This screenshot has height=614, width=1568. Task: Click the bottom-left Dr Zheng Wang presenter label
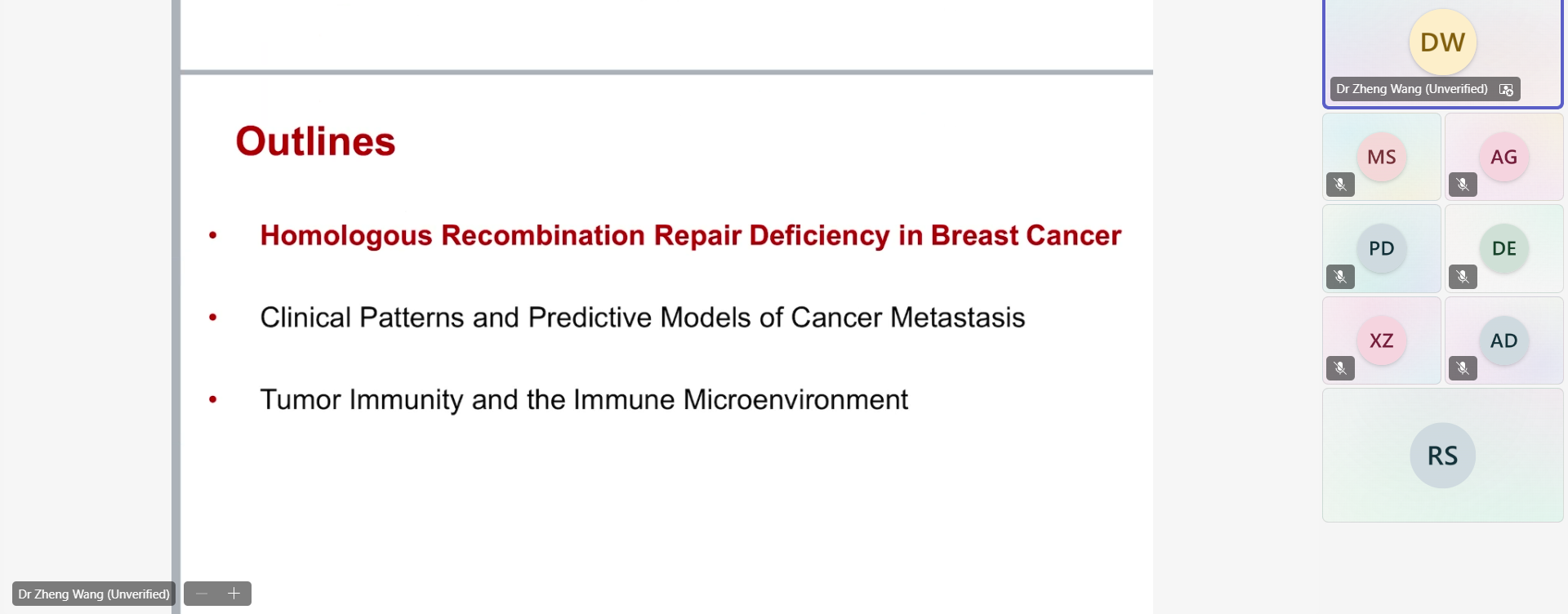click(94, 594)
